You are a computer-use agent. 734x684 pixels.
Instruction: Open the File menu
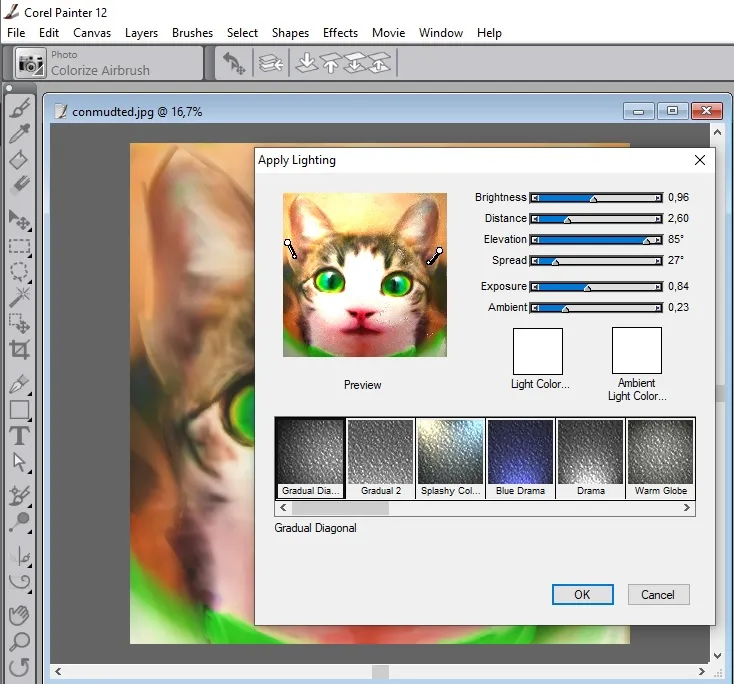point(16,33)
